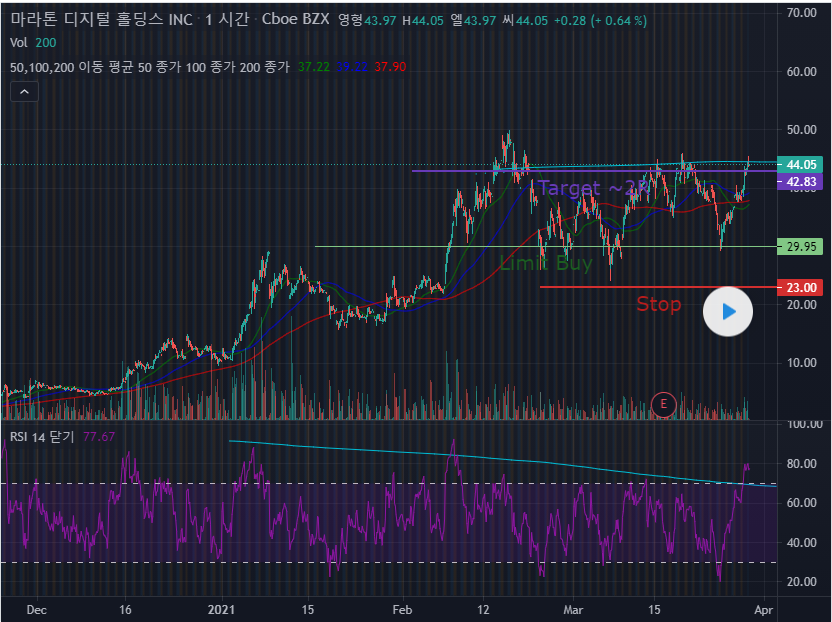The width and height of the screenshot is (832, 622).
Task: Select the 'Limit Buy' text annotation
Action: point(545,264)
